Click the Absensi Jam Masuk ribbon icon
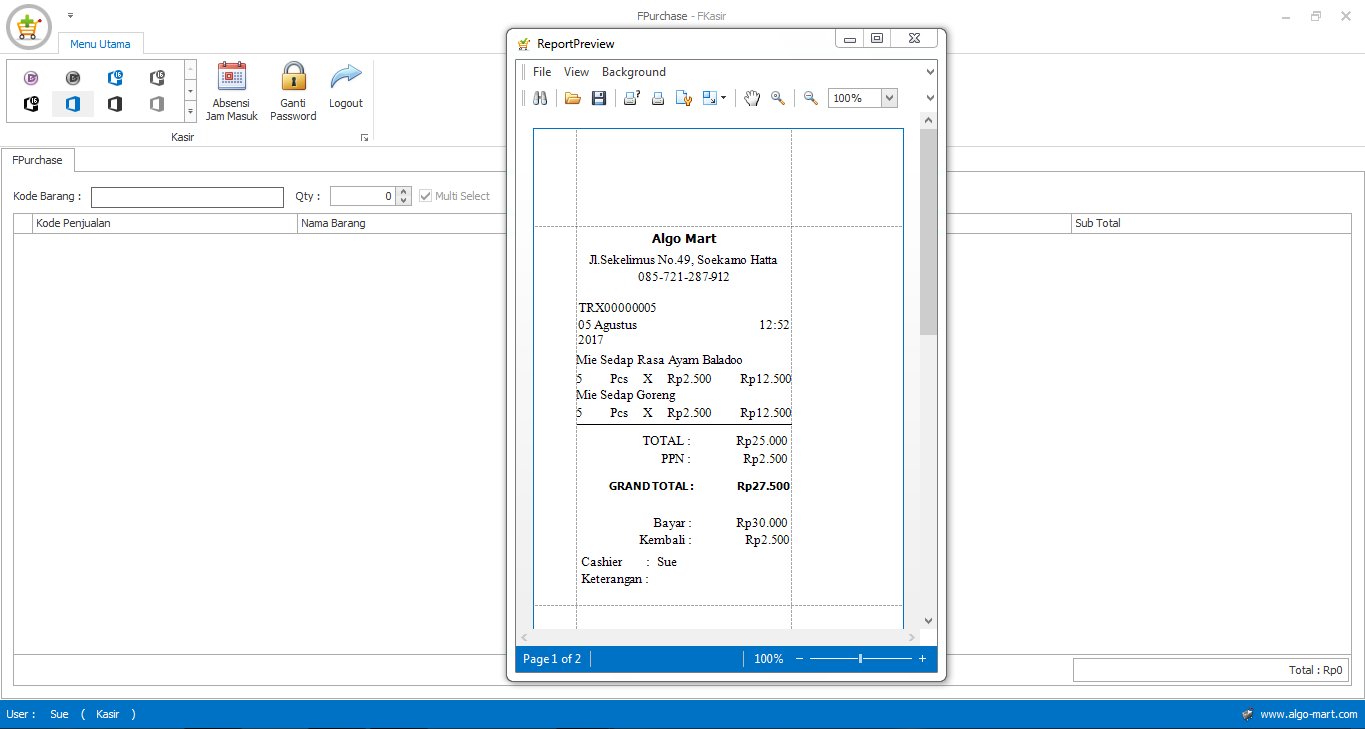 (x=231, y=90)
